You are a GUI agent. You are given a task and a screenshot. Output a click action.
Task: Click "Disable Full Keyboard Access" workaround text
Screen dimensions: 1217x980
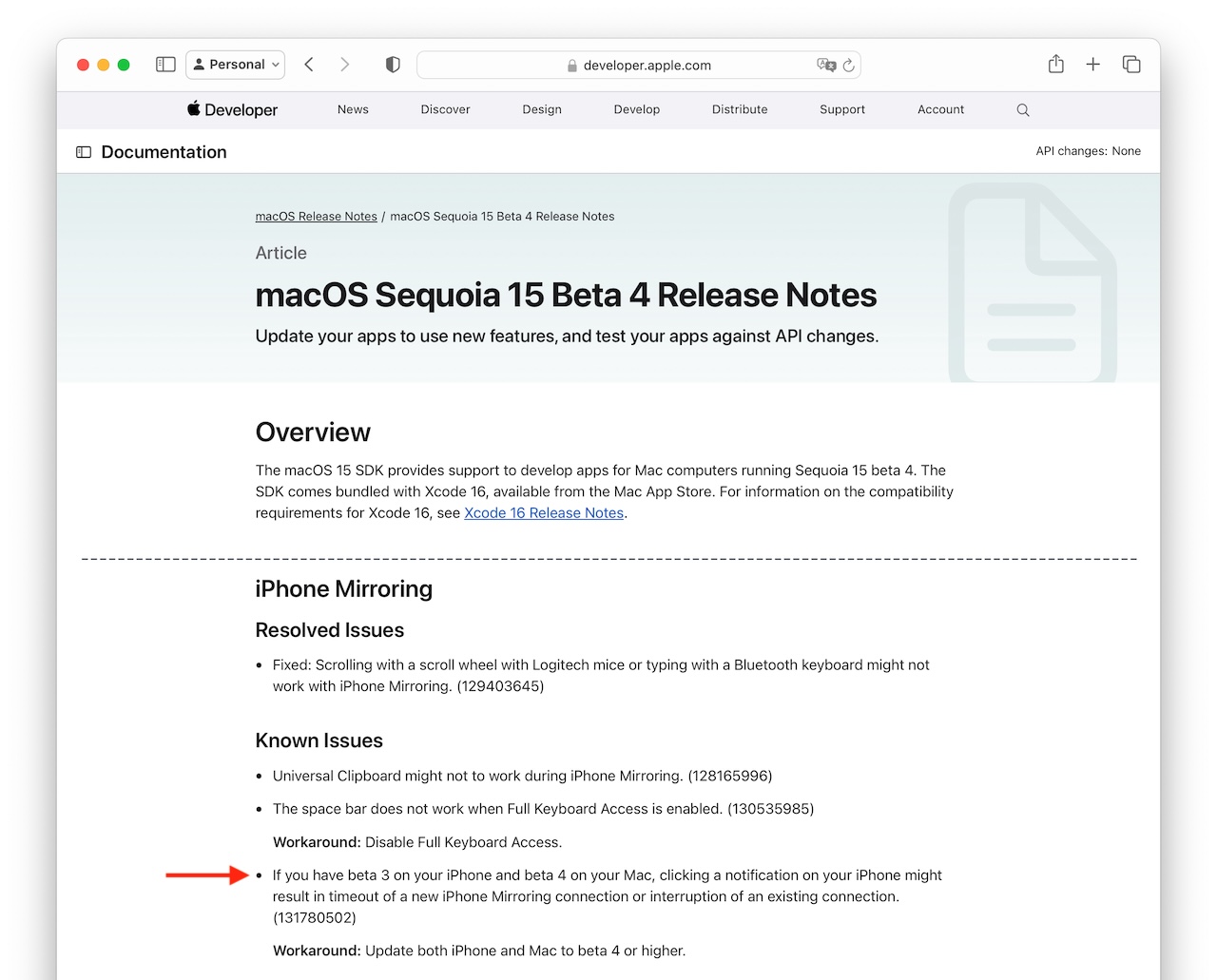pyautogui.click(x=463, y=842)
